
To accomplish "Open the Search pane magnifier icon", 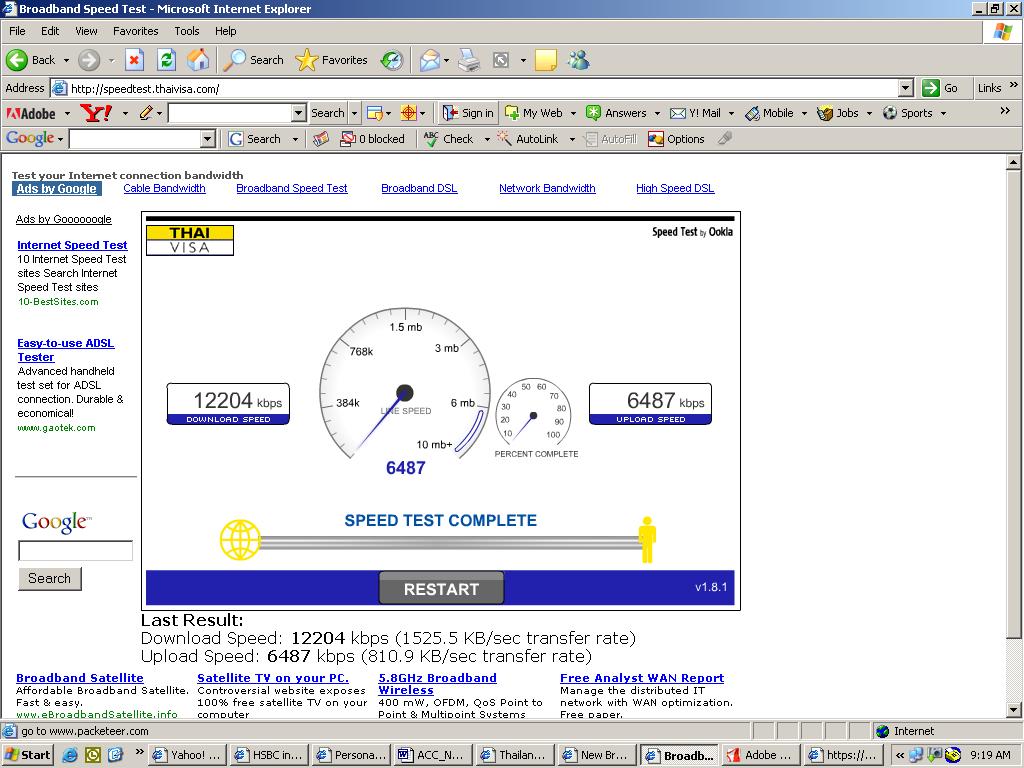I will tap(234, 60).
